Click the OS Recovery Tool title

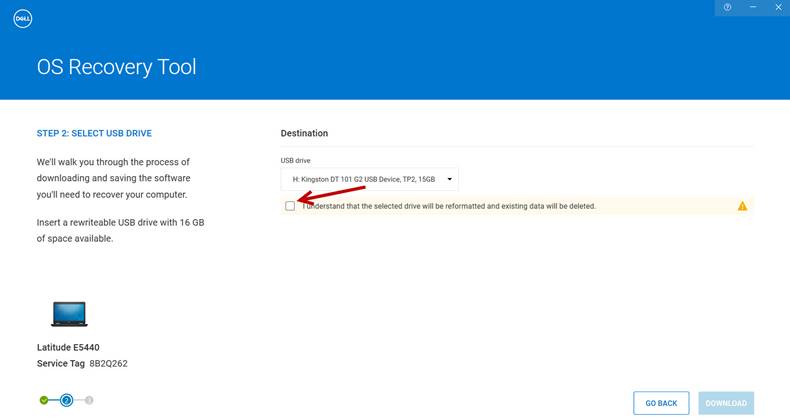click(x=116, y=68)
